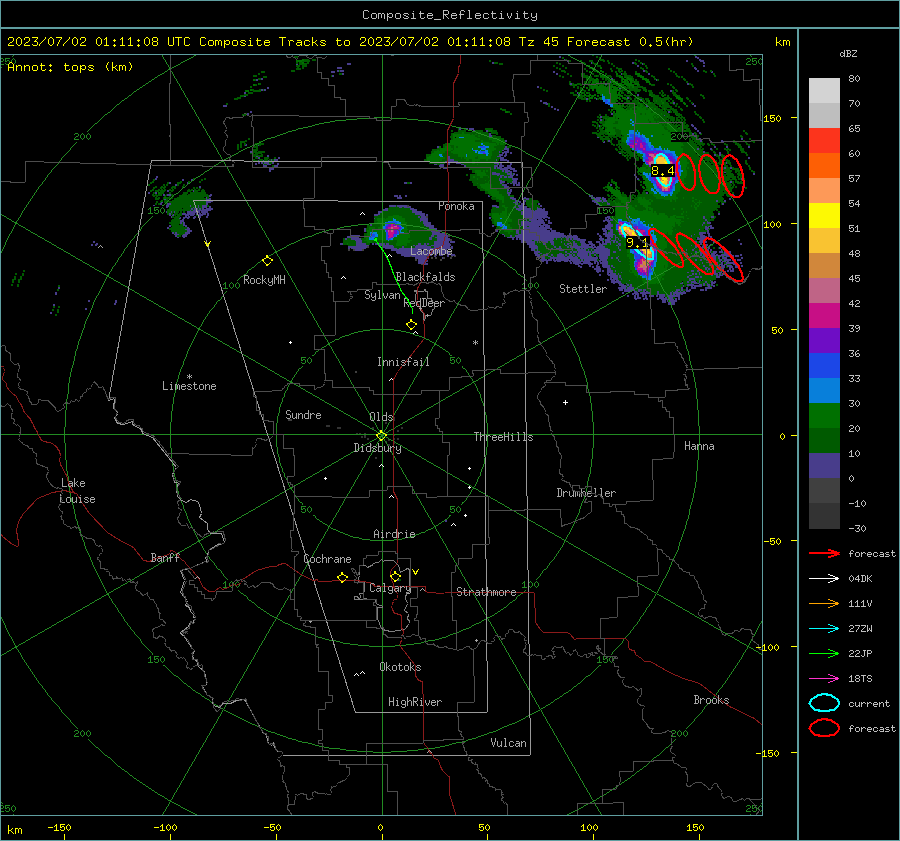Screen dimensions: 900x841
Task: Click the green 22JP arrow legend icon
Action: tap(824, 653)
